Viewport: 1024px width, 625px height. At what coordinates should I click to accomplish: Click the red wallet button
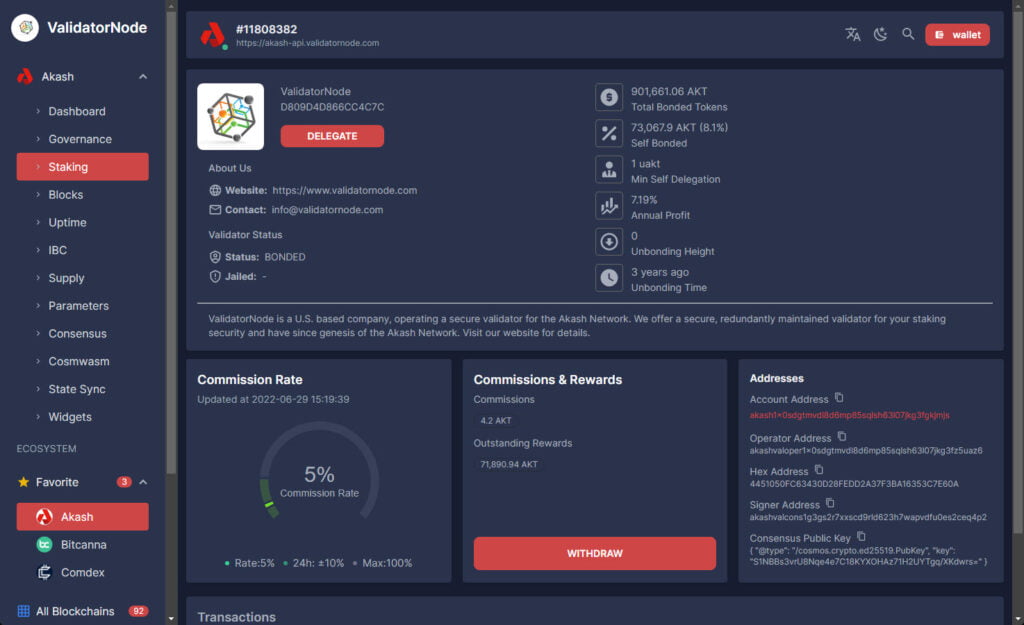pos(957,35)
